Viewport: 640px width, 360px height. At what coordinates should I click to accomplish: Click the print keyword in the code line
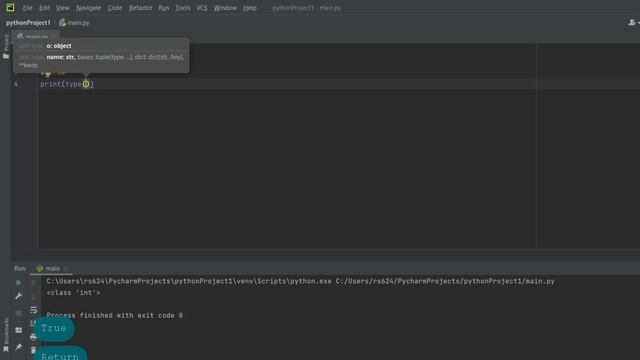point(50,84)
